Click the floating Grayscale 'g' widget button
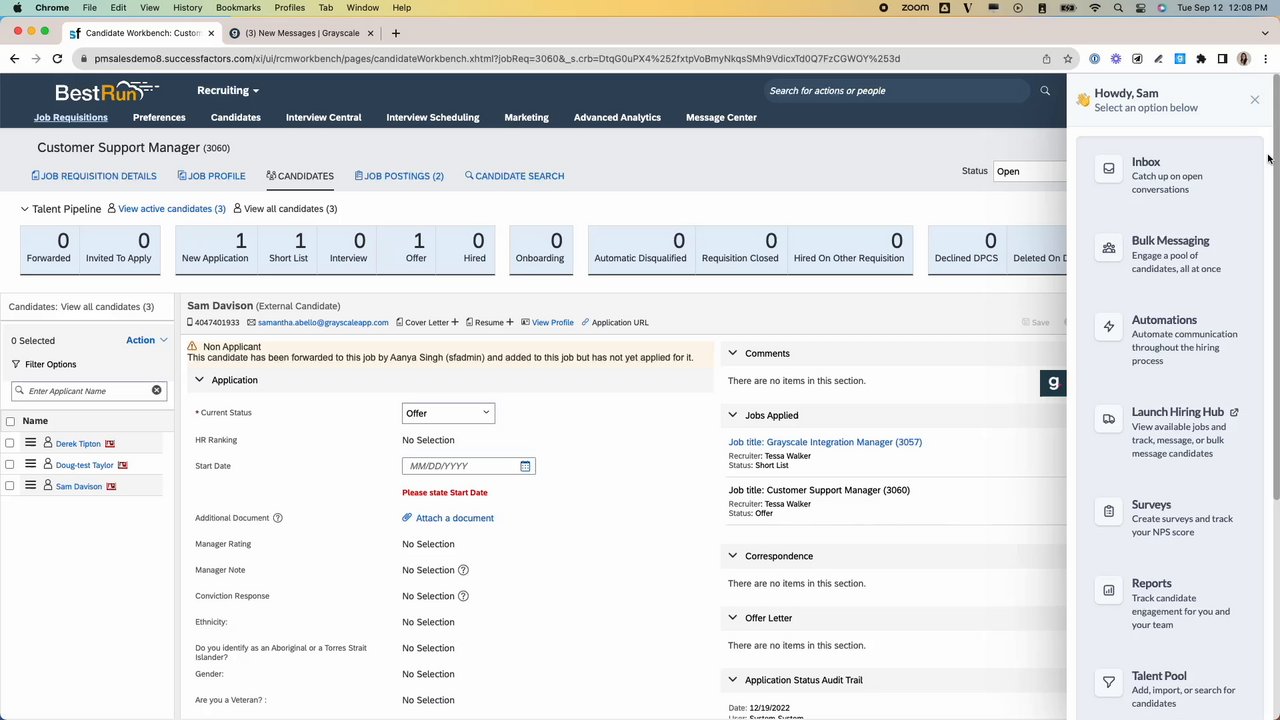 coord(1053,383)
